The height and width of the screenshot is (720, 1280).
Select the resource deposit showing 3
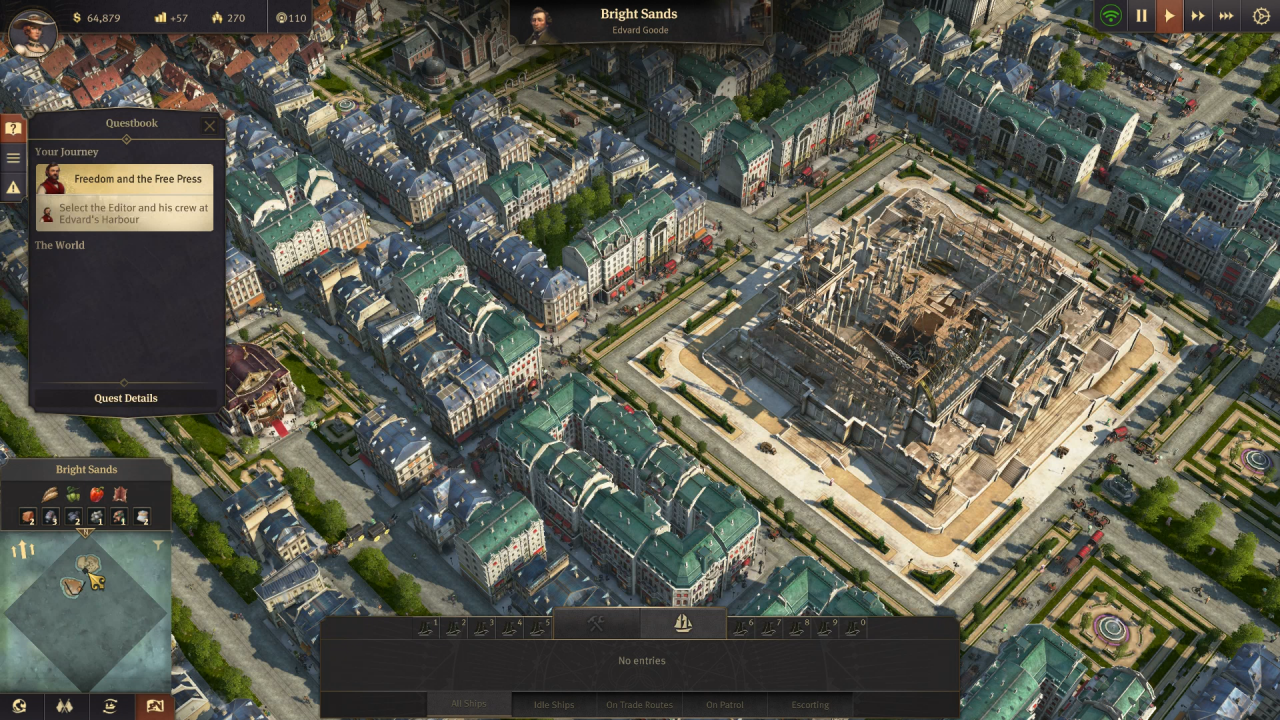click(x=51, y=517)
